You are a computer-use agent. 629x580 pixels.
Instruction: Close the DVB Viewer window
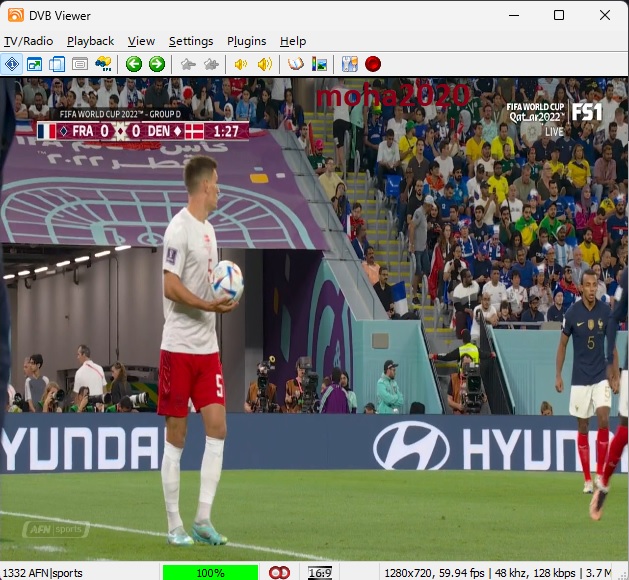click(605, 15)
